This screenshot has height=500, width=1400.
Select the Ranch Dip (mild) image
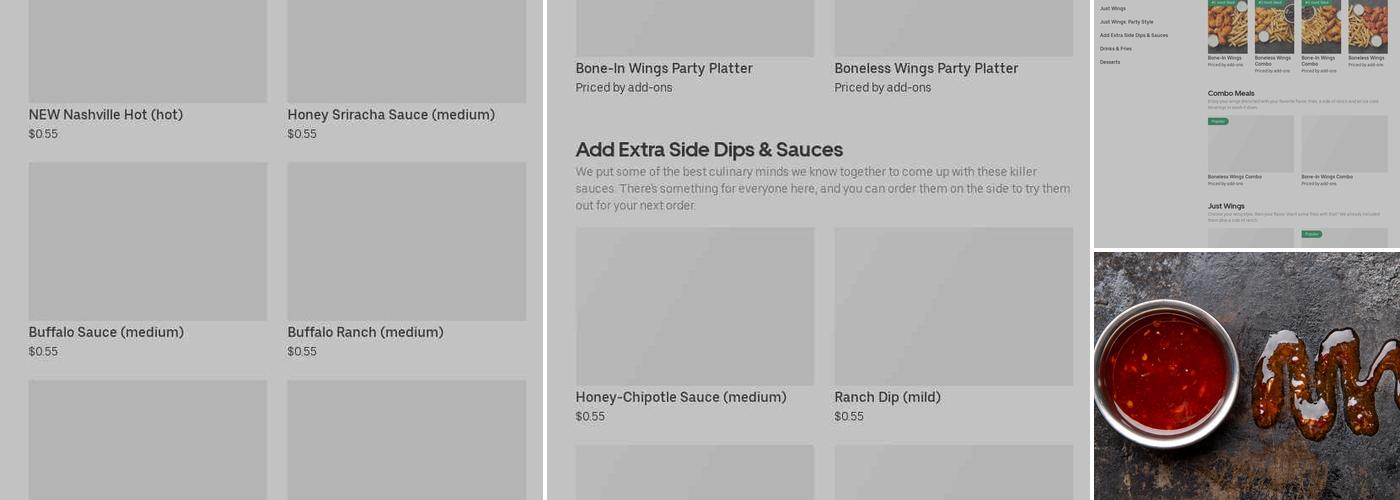(x=953, y=306)
